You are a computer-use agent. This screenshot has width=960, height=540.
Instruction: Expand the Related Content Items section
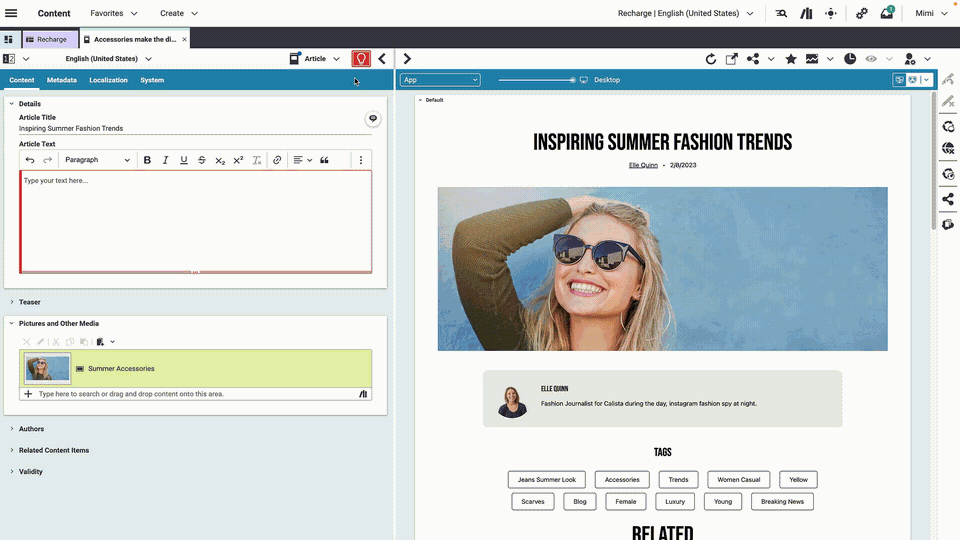point(12,450)
